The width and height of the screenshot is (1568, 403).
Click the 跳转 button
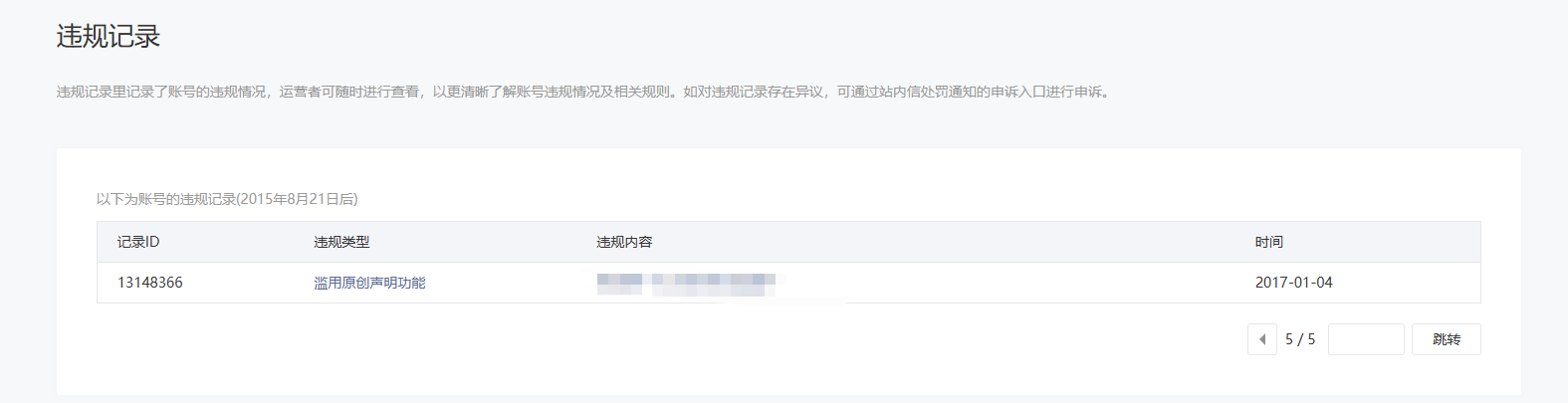(1446, 339)
